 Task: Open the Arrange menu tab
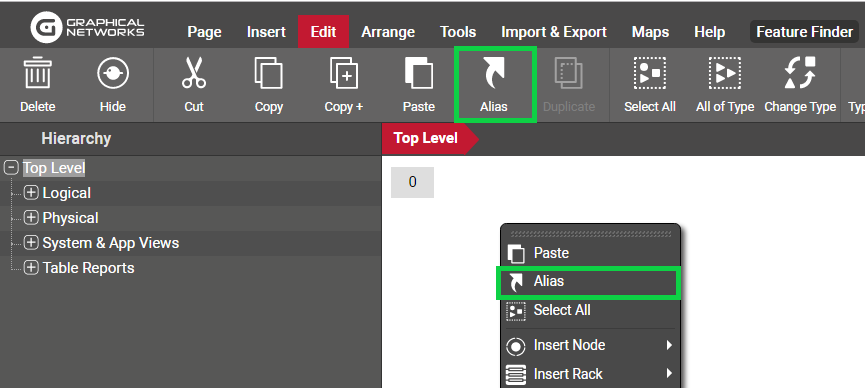tap(388, 32)
